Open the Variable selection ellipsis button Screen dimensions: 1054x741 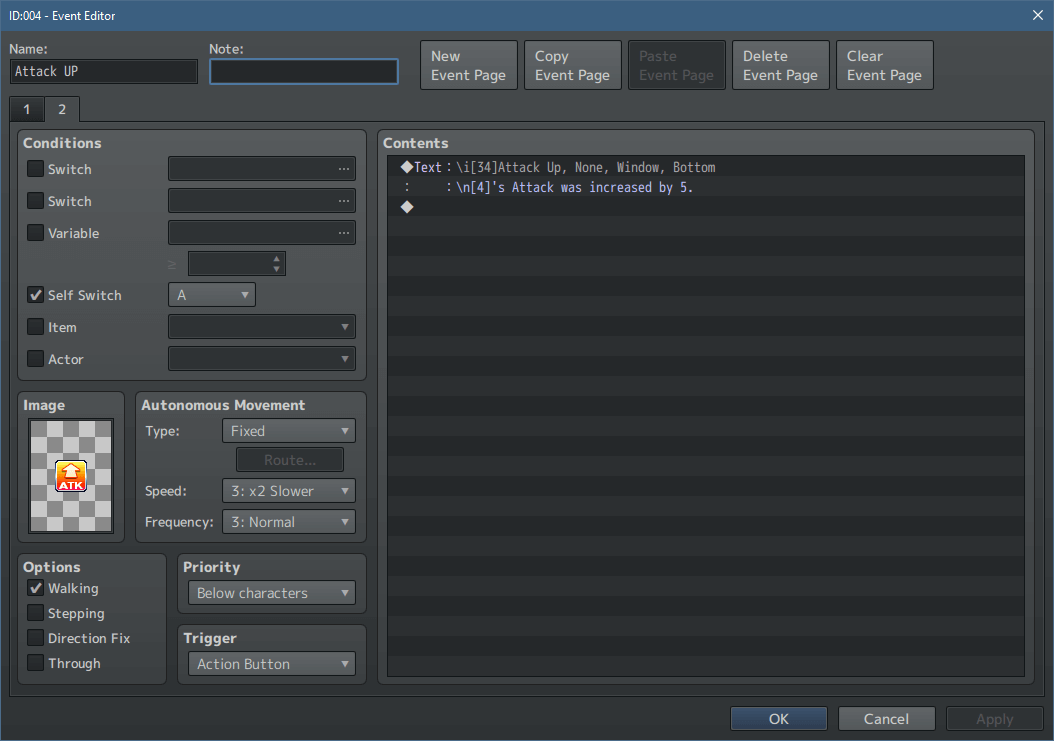point(345,232)
